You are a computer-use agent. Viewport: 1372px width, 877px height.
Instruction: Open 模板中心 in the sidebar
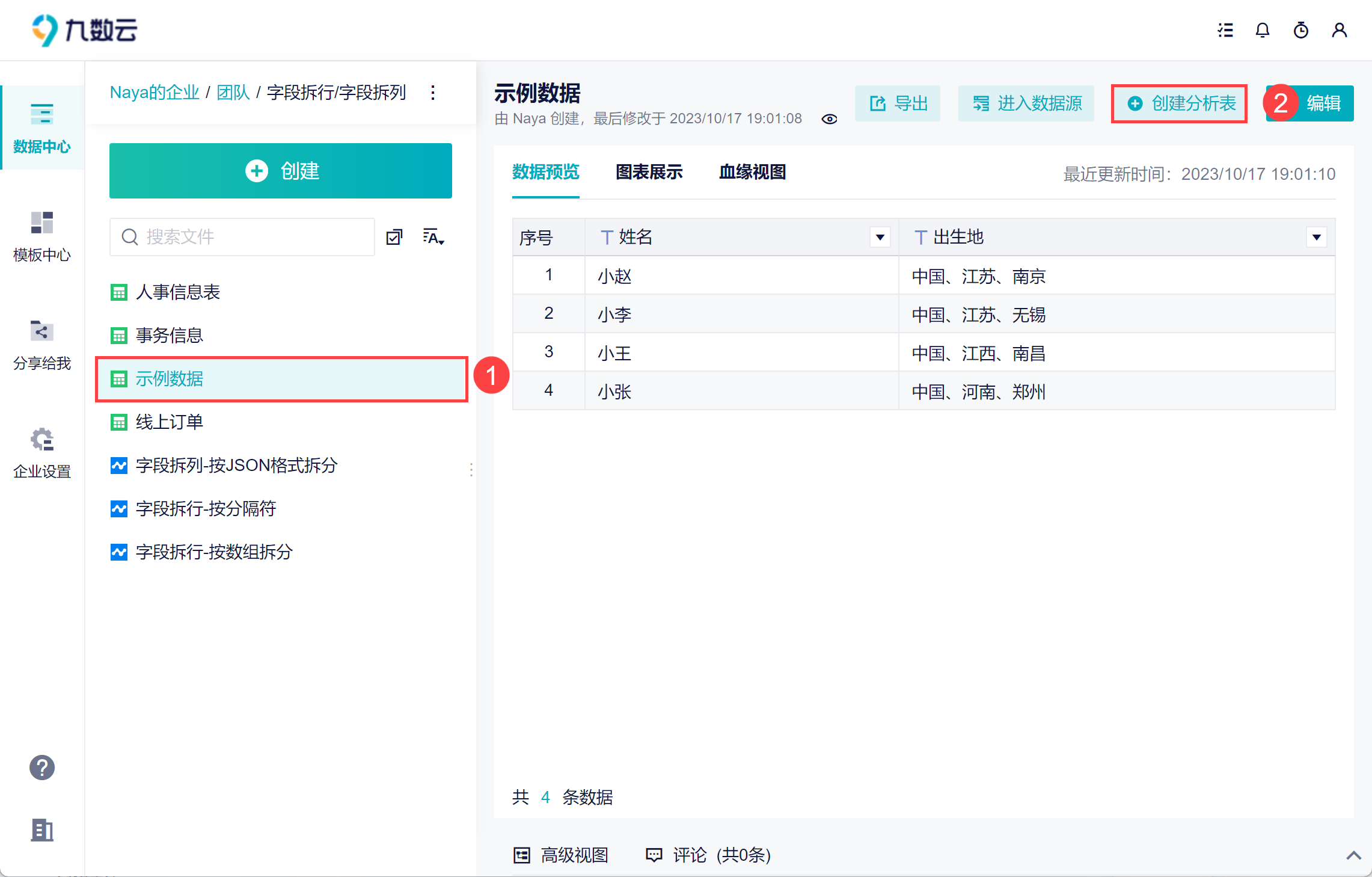tap(42, 236)
